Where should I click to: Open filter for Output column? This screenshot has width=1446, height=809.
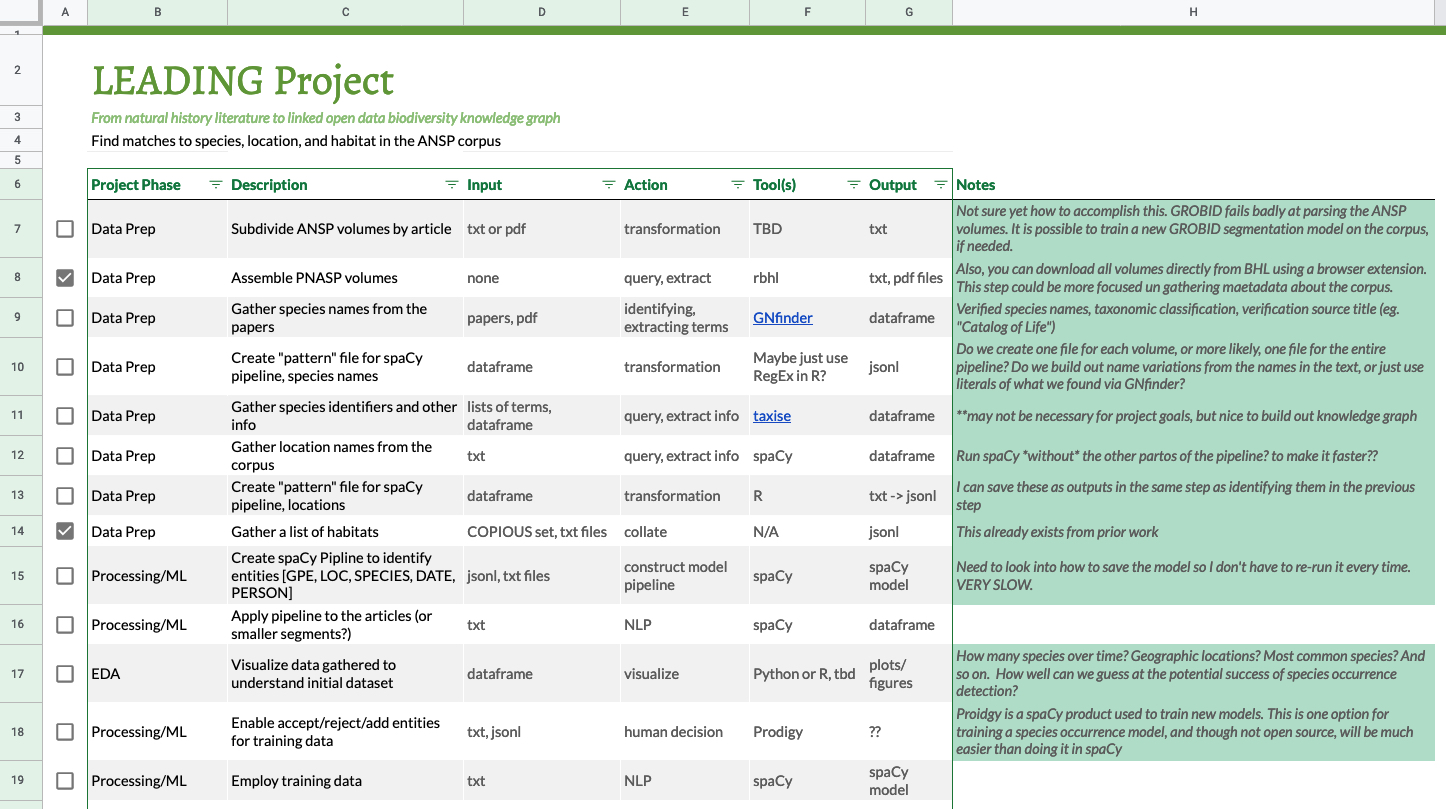[x=941, y=185]
